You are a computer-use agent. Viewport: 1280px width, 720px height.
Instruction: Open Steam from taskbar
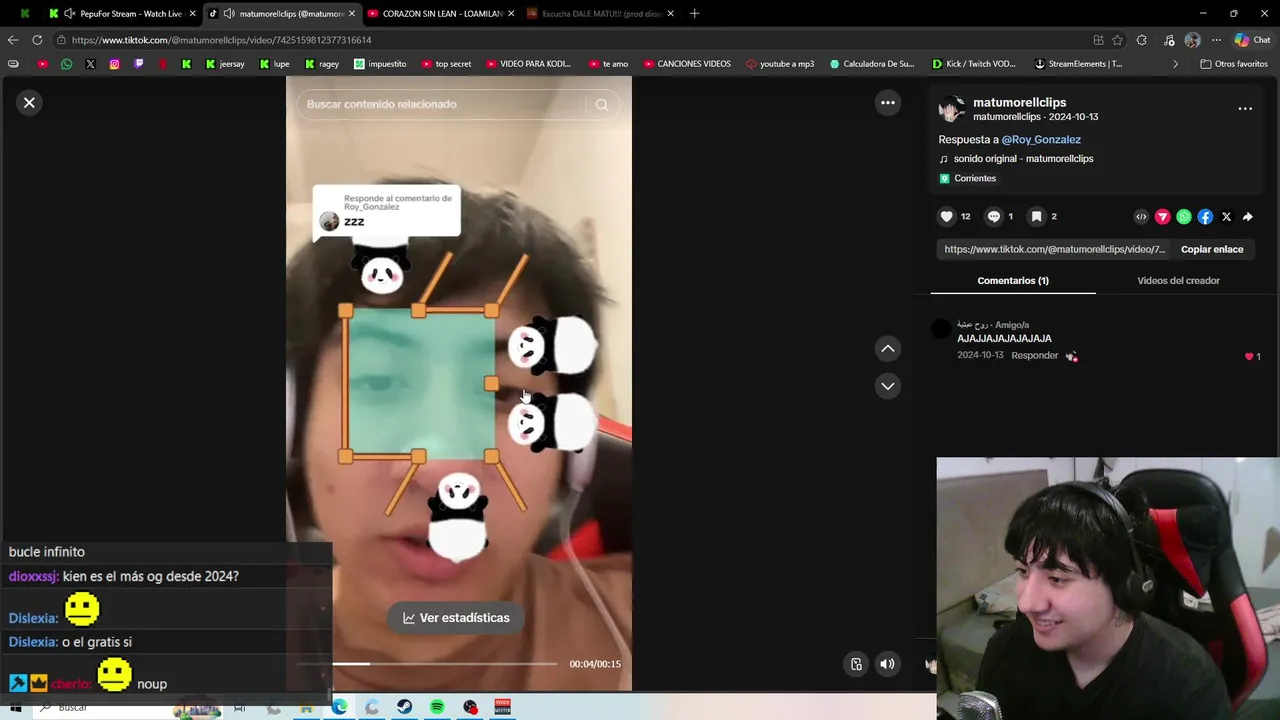pos(404,707)
